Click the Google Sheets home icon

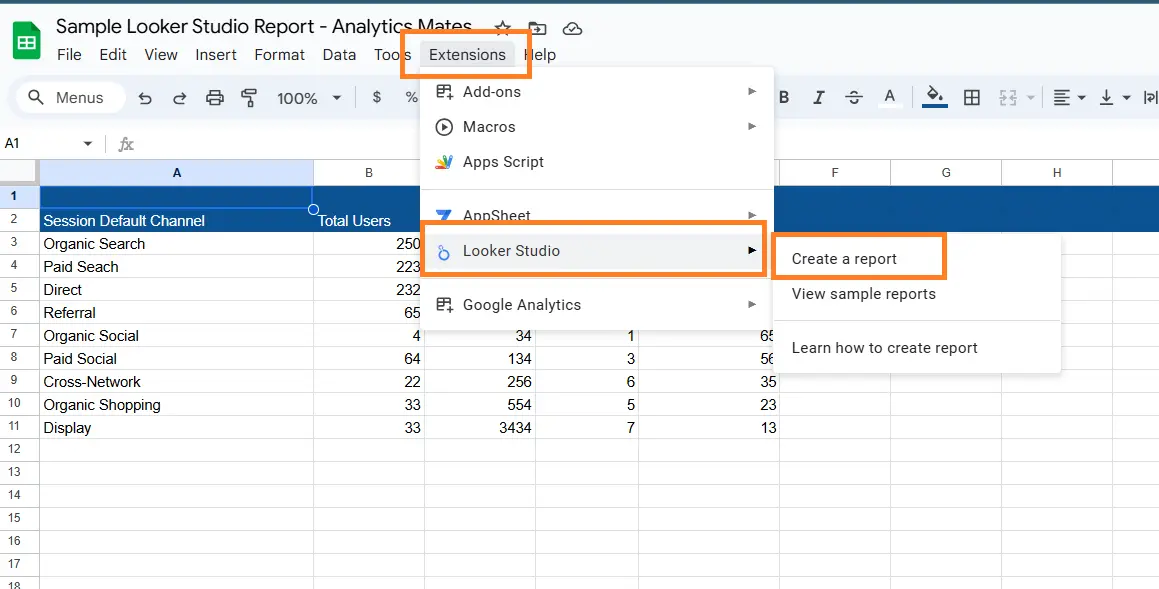click(27, 41)
